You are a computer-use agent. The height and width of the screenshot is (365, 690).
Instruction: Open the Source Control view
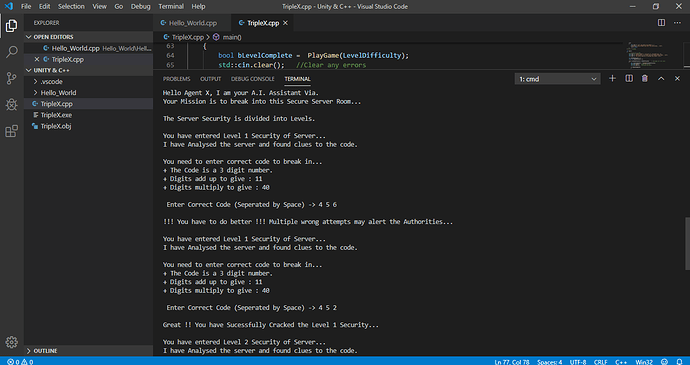11,78
